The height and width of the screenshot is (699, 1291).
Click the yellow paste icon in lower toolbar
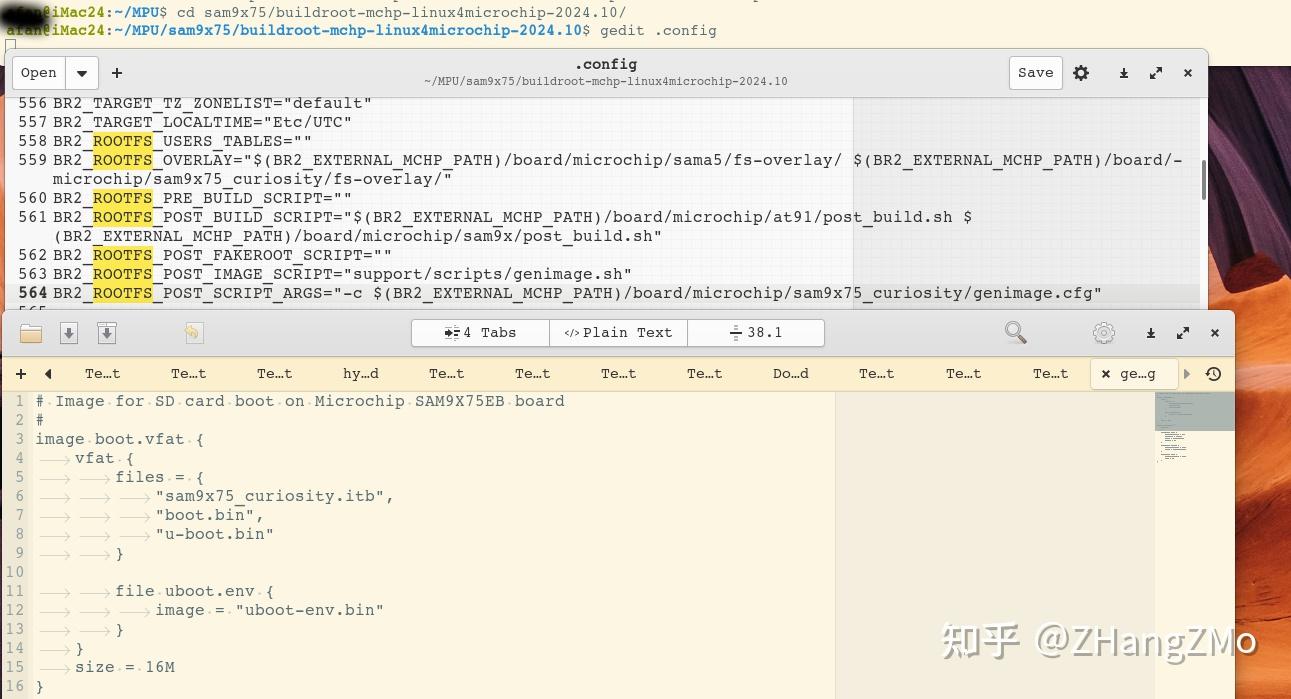193,333
